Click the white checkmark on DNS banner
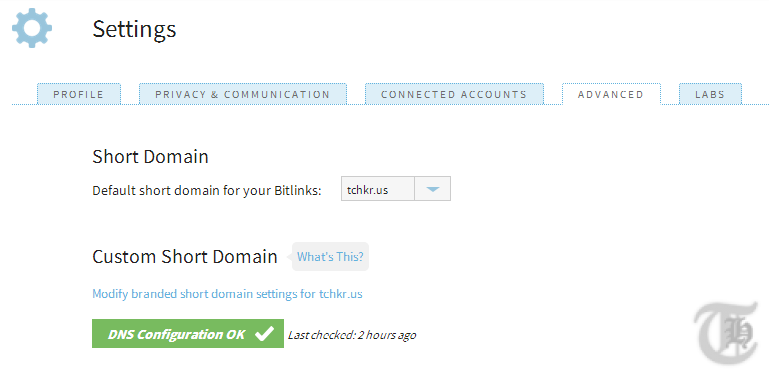Viewport: 769px width, 374px height. pyautogui.click(x=264, y=334)
